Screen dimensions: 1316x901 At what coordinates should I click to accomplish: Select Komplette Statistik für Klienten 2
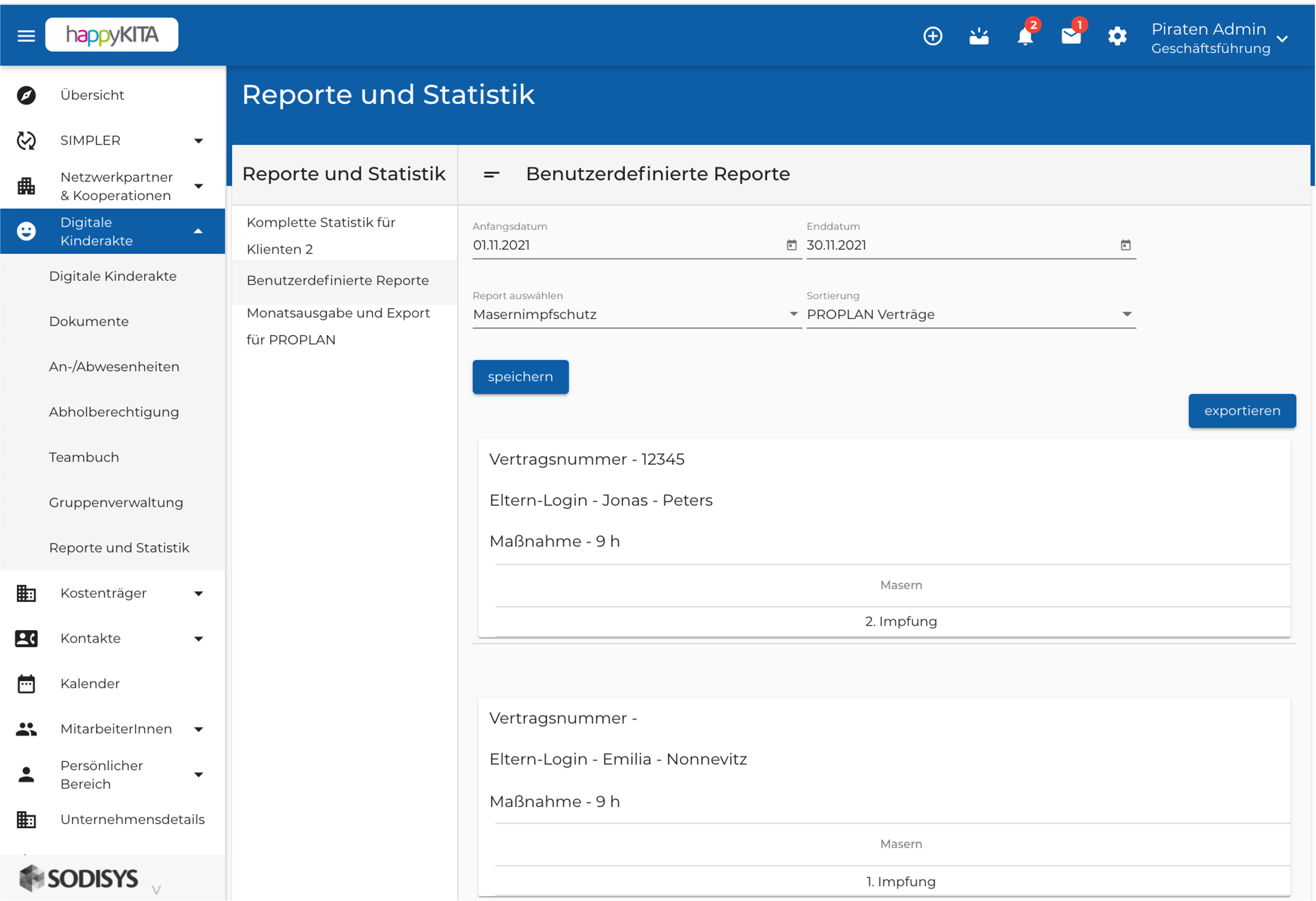344,236
